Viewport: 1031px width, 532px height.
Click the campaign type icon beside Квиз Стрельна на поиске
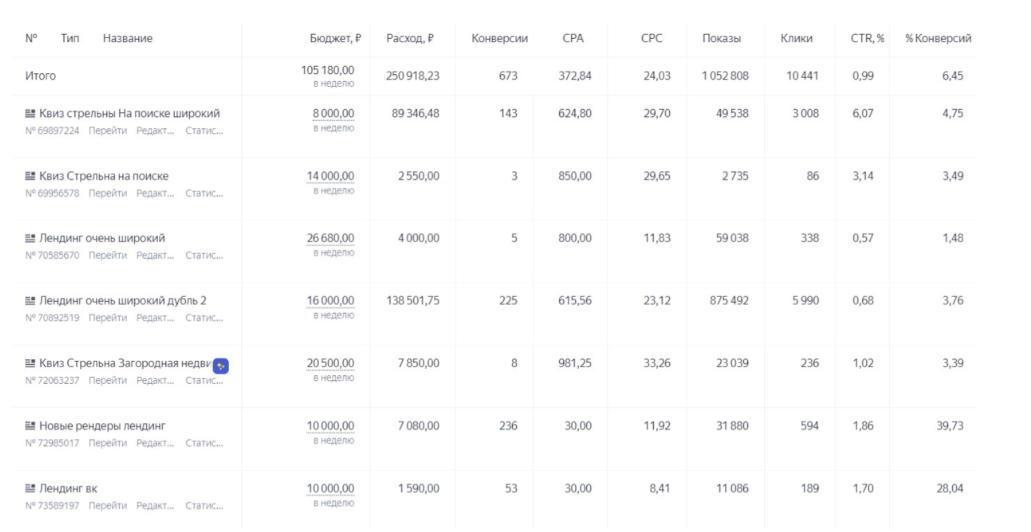(x=30, y=176)
